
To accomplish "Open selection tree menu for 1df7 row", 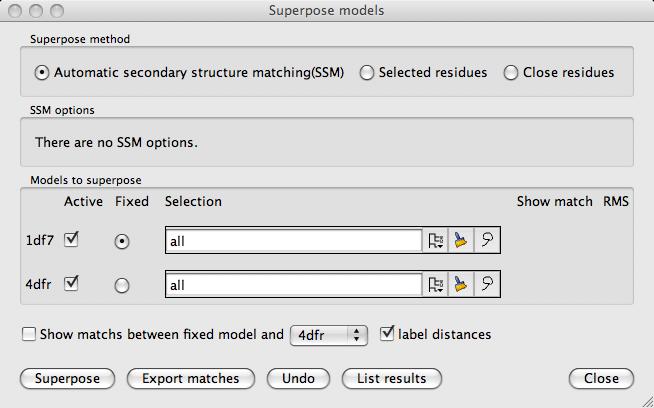I will (435, 241).
